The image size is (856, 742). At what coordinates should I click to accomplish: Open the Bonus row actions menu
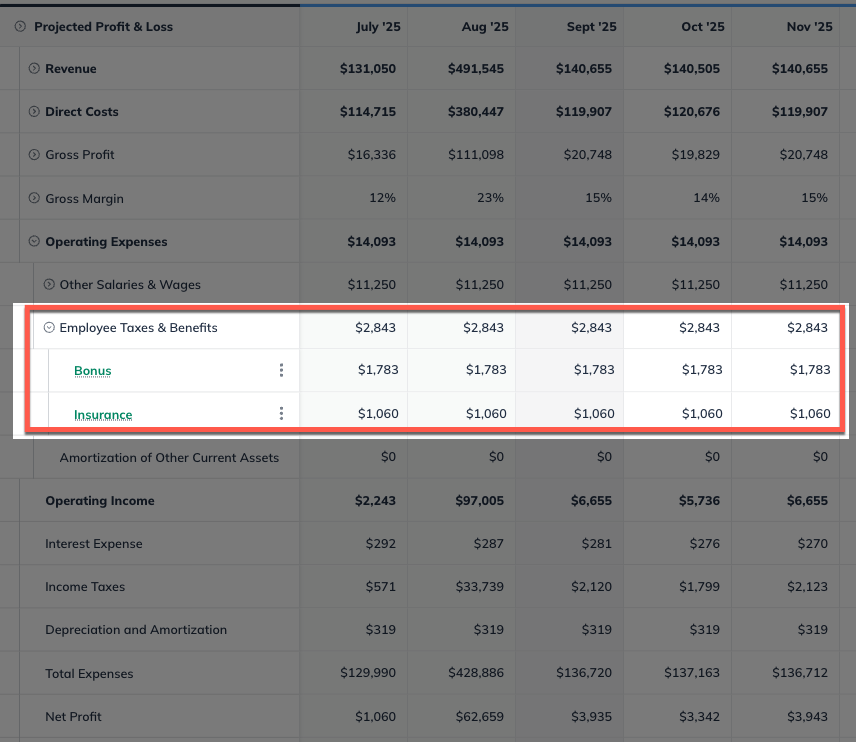(281, 370)
